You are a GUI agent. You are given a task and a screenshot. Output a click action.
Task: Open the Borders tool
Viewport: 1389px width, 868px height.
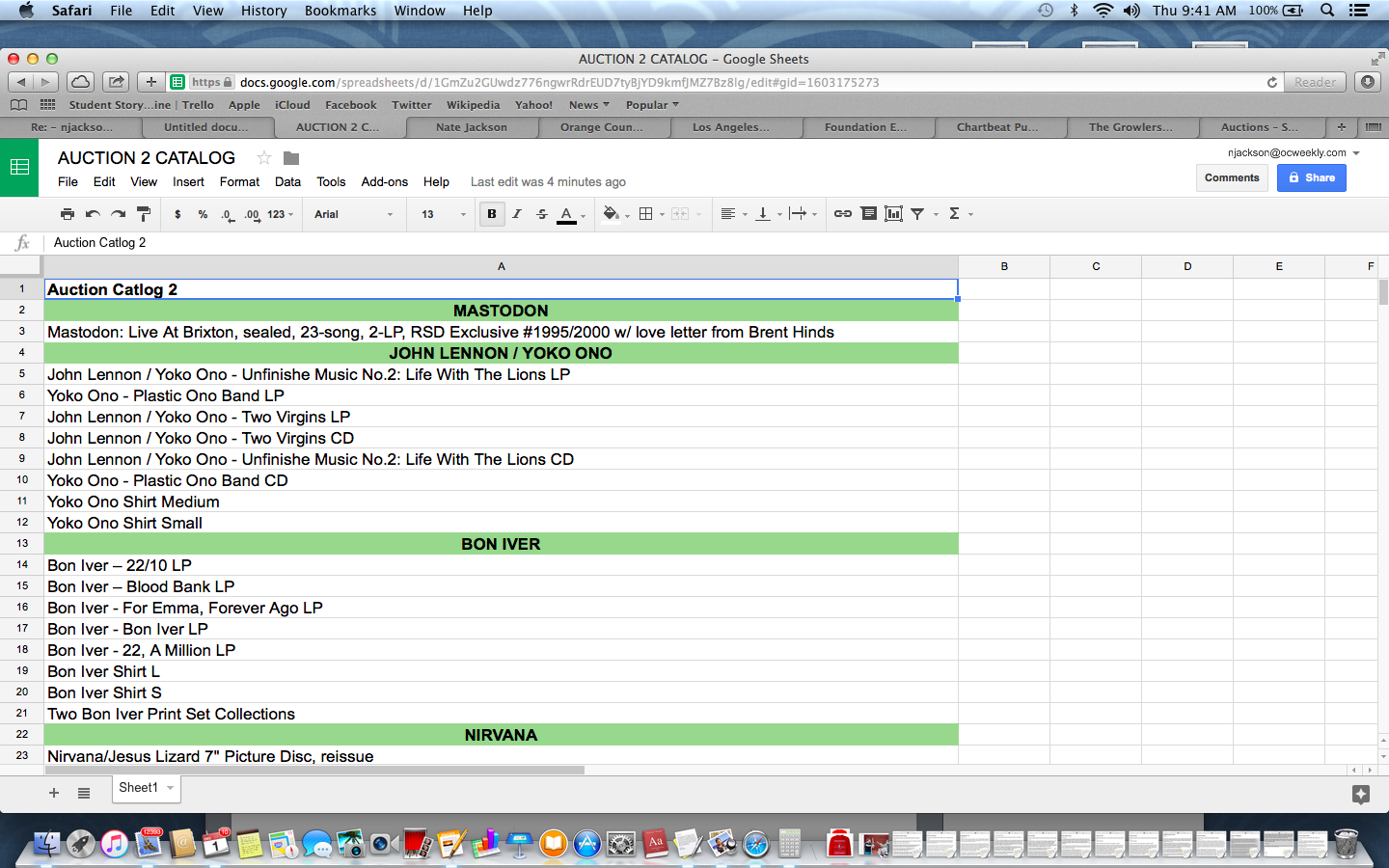pos(646,214)
